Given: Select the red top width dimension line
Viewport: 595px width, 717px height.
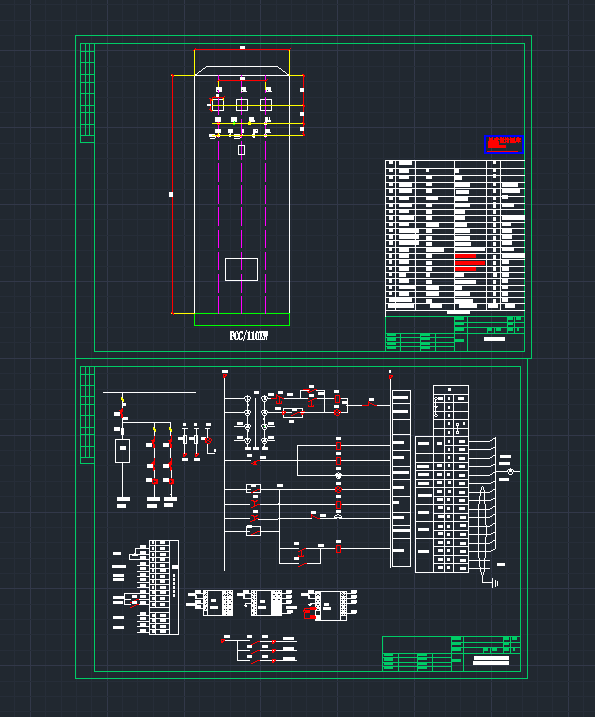Looking at the screenshot, I should (242, 49).
